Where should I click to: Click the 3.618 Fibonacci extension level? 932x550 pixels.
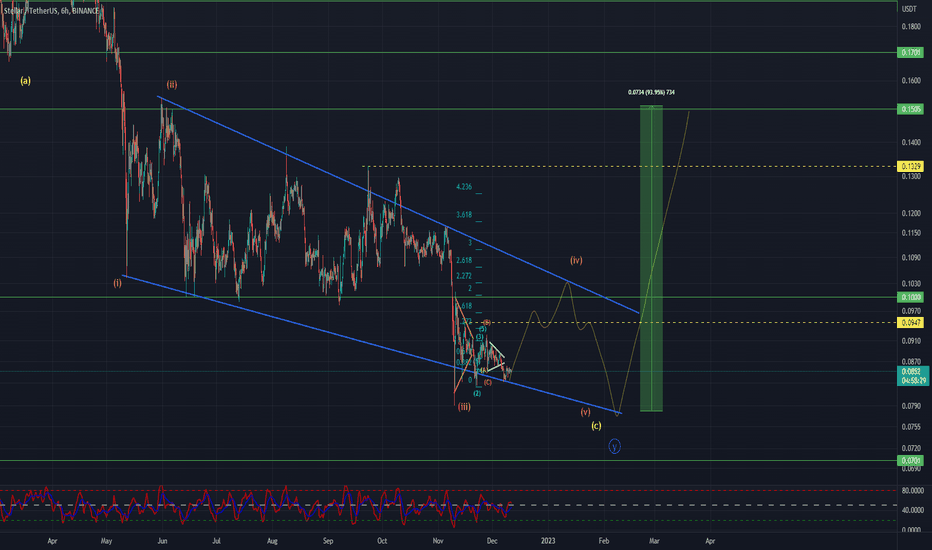(x=464, y=215)
